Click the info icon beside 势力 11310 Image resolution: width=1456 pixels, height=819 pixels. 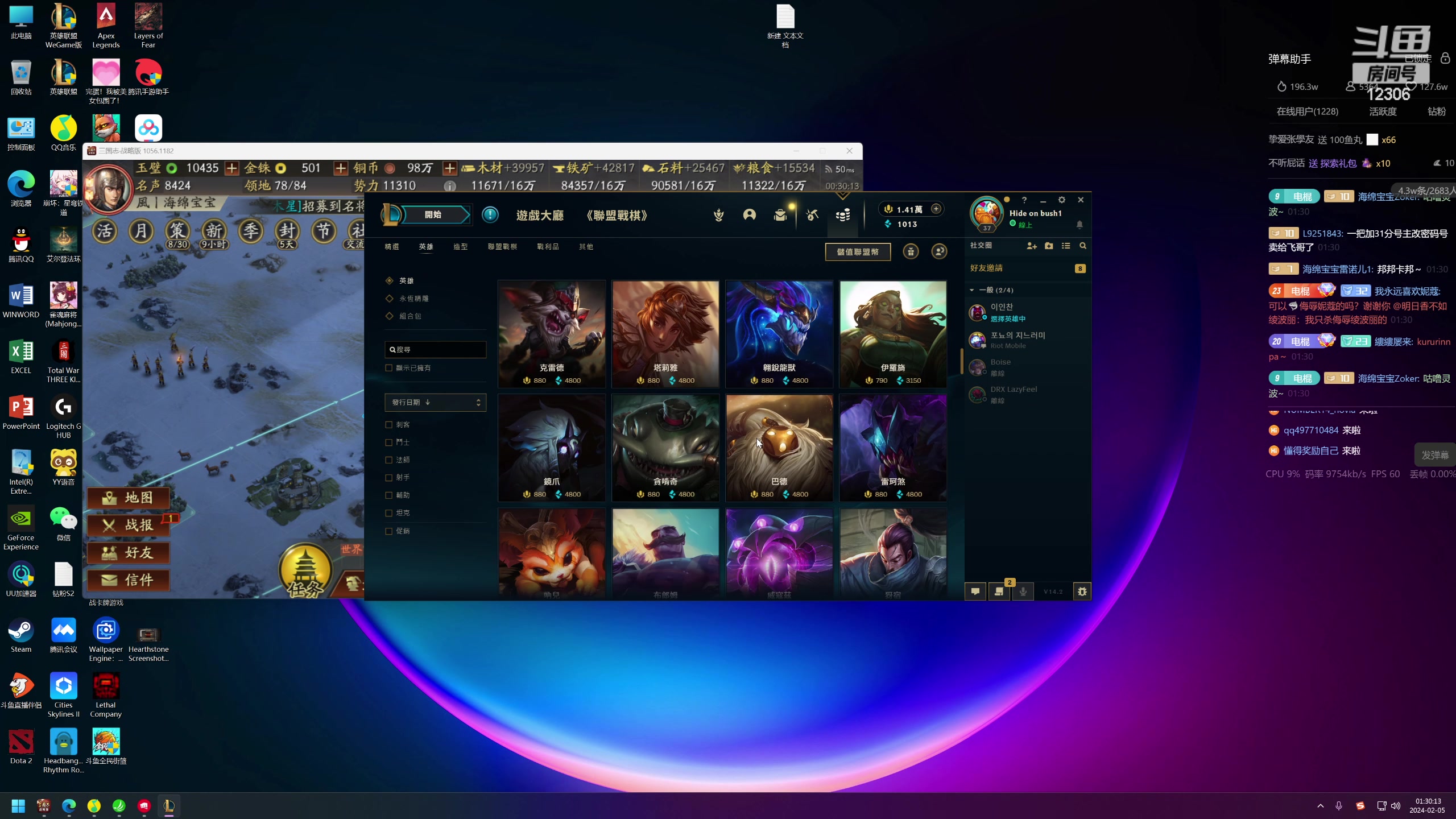pos(450,186)
